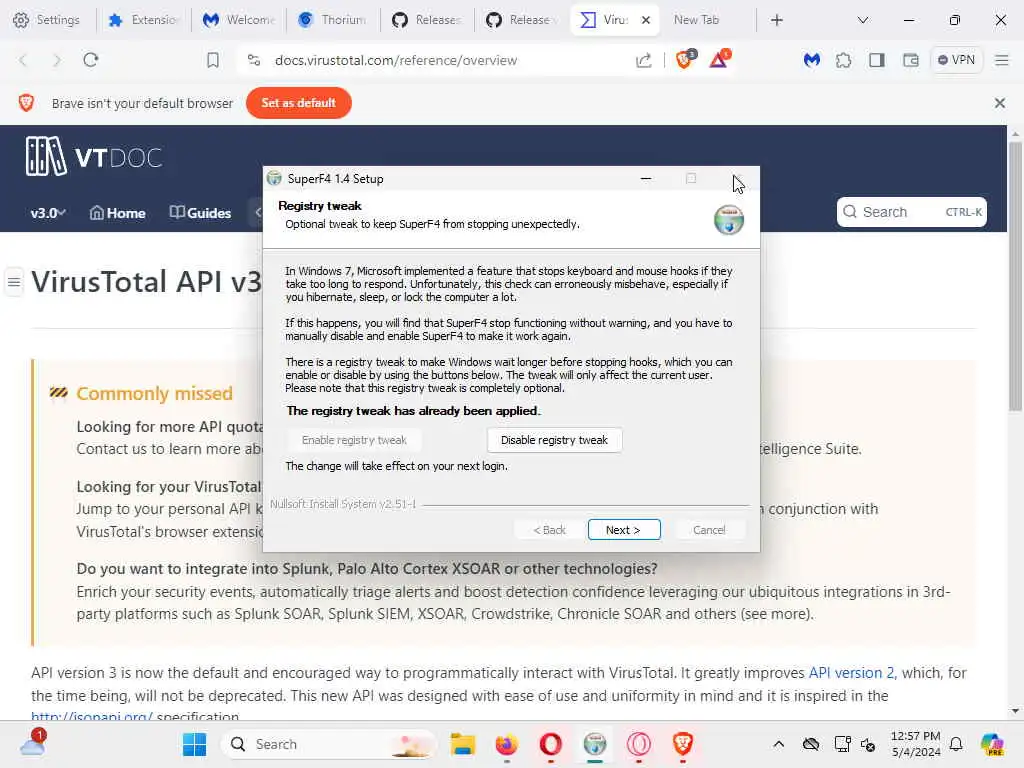
Task: Click the taskbar Search box
Action: click(x=328, y=744)
